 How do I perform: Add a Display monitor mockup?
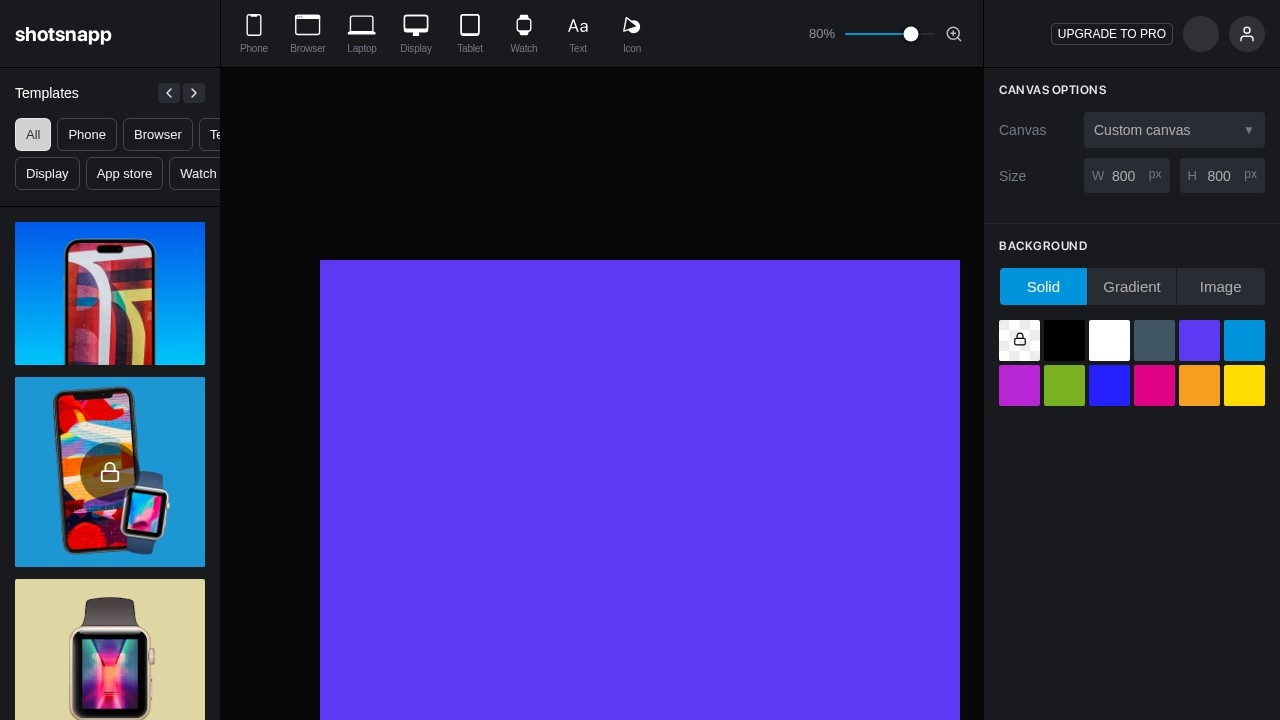(x=416, y=33)
